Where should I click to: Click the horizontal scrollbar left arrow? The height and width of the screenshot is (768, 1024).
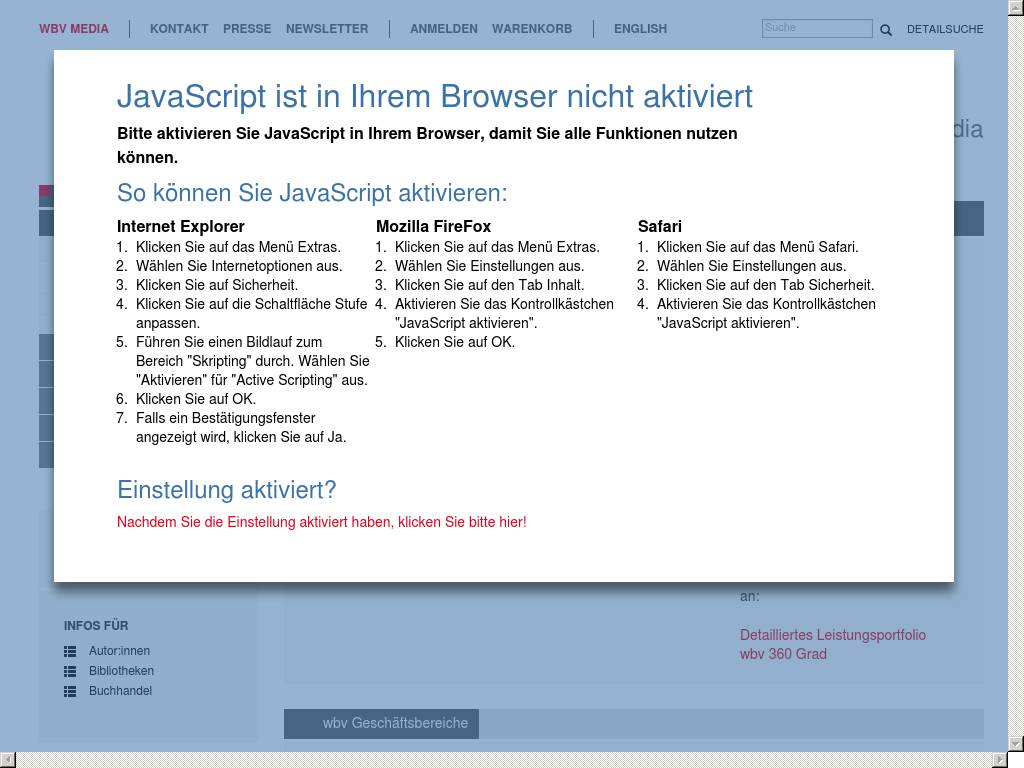[8, 760]
